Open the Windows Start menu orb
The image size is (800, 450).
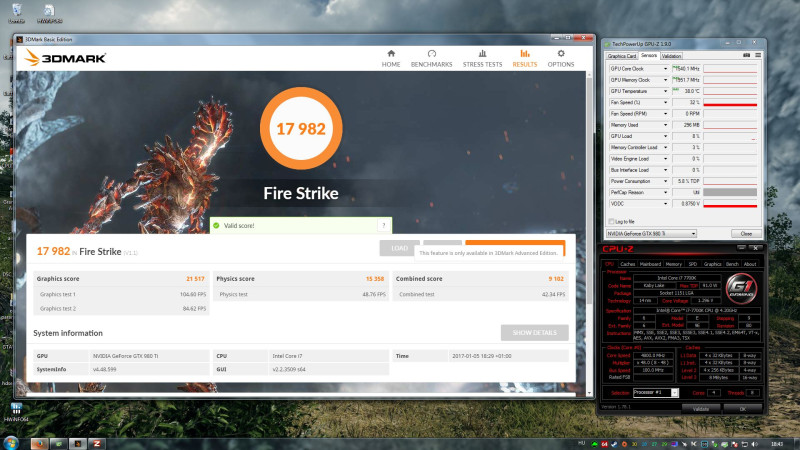click(x=11, y=442)
